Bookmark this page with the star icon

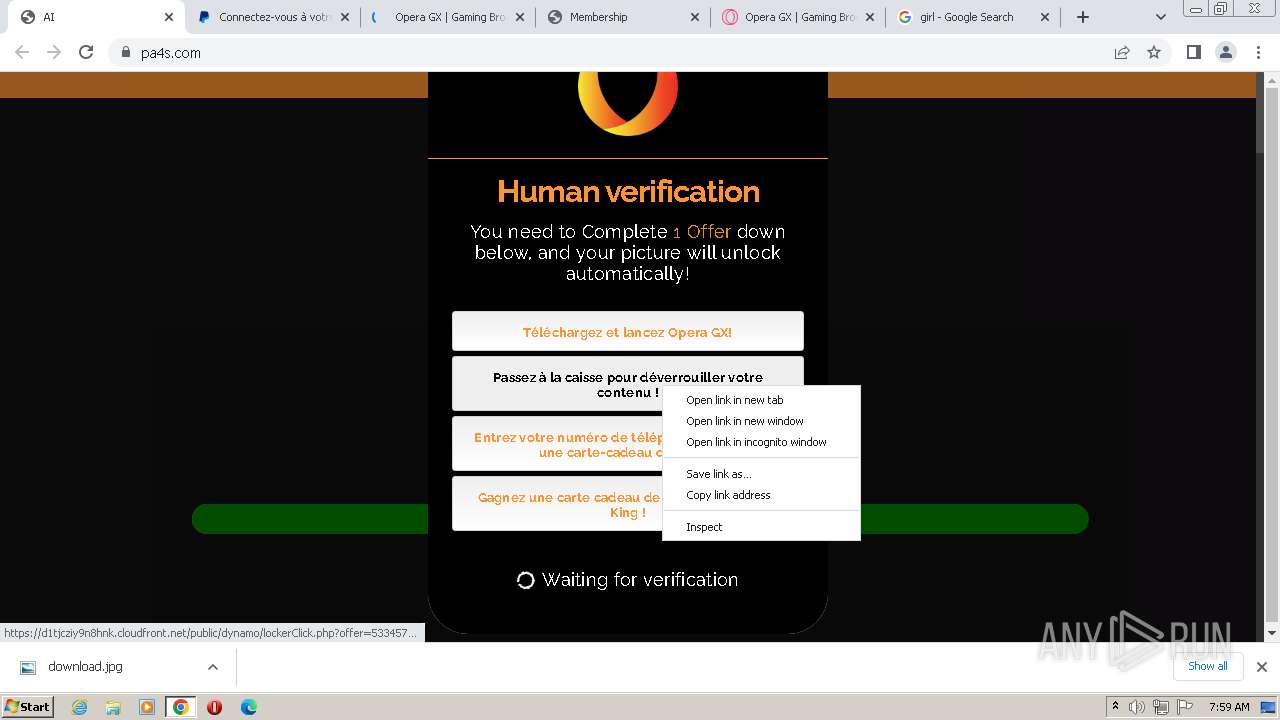pyautogui.click(x=1154, y=52)
